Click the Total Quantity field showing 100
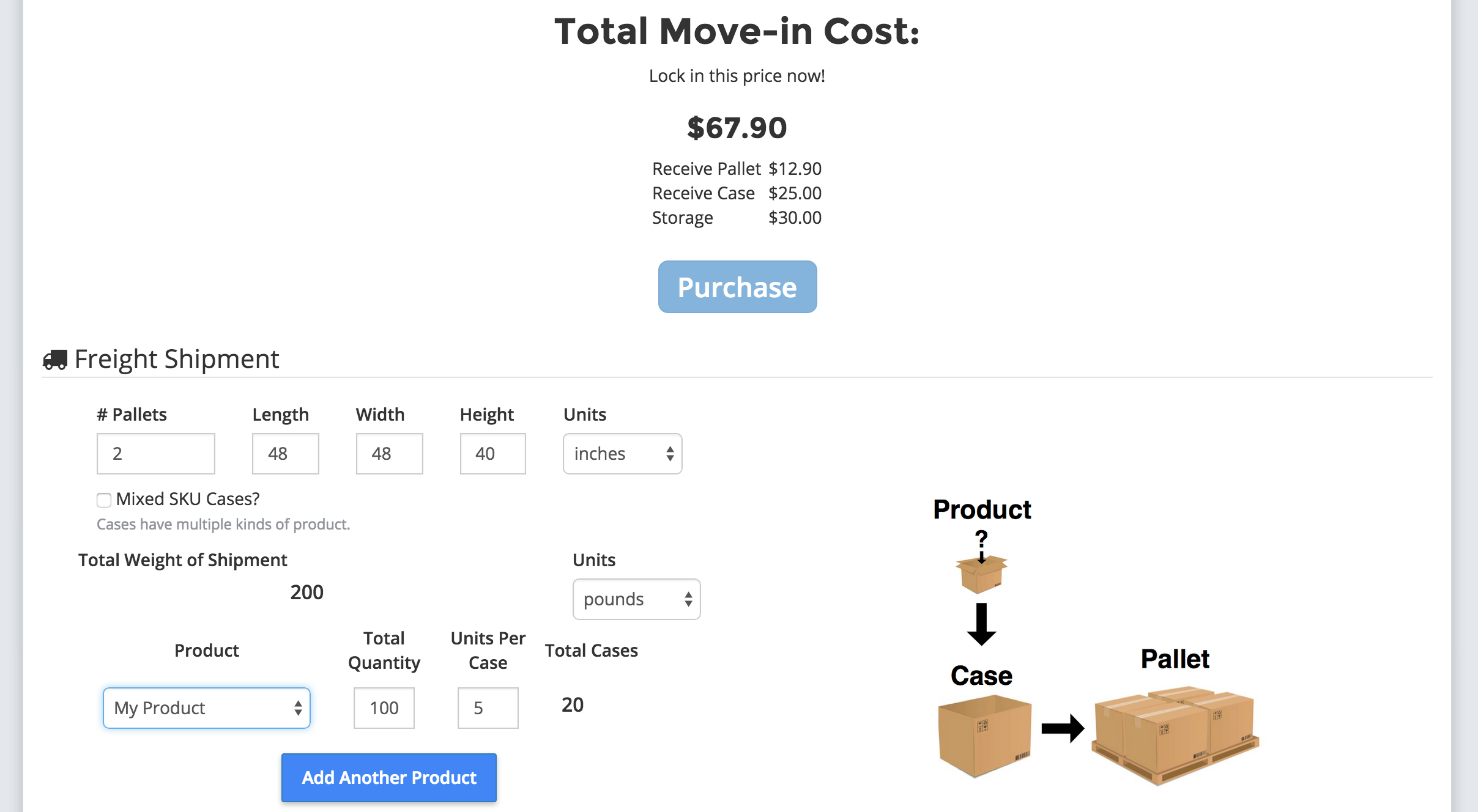 coord(384,708)
